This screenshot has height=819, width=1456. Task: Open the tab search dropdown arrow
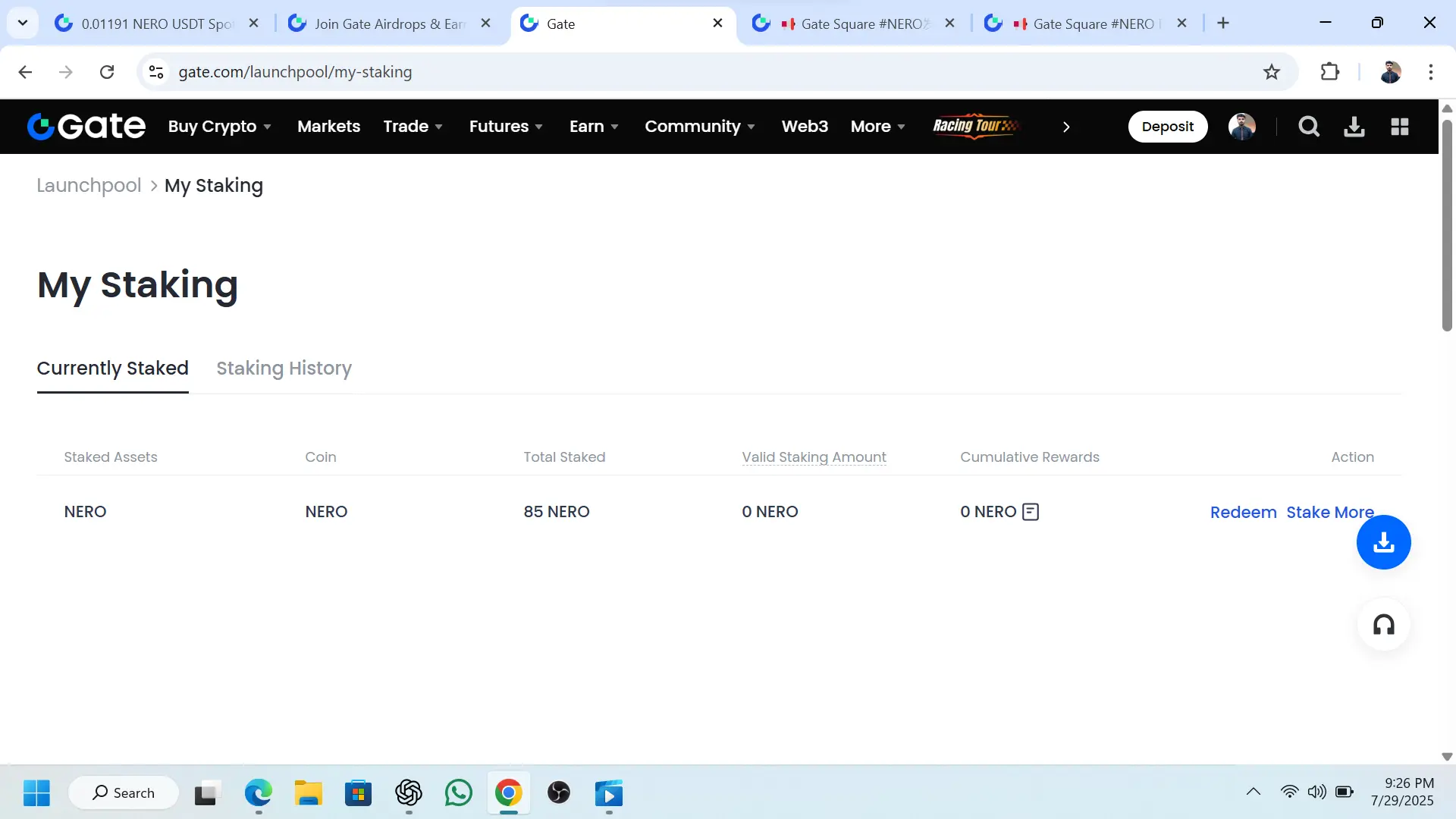[23, 24]
